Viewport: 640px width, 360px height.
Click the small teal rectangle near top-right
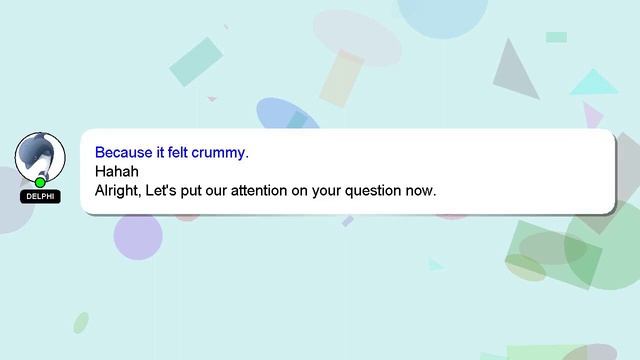[556, 37]
